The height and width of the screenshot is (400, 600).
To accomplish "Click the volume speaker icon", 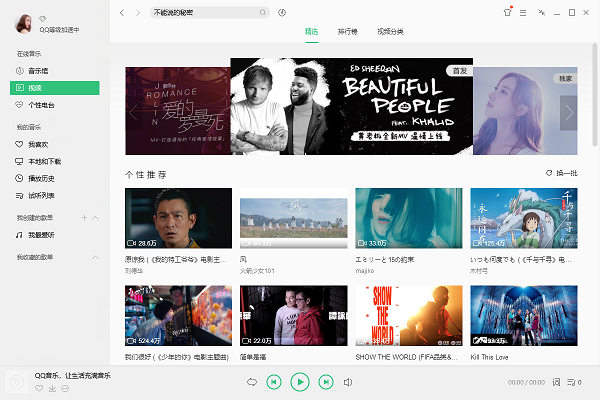I will 349,381.
